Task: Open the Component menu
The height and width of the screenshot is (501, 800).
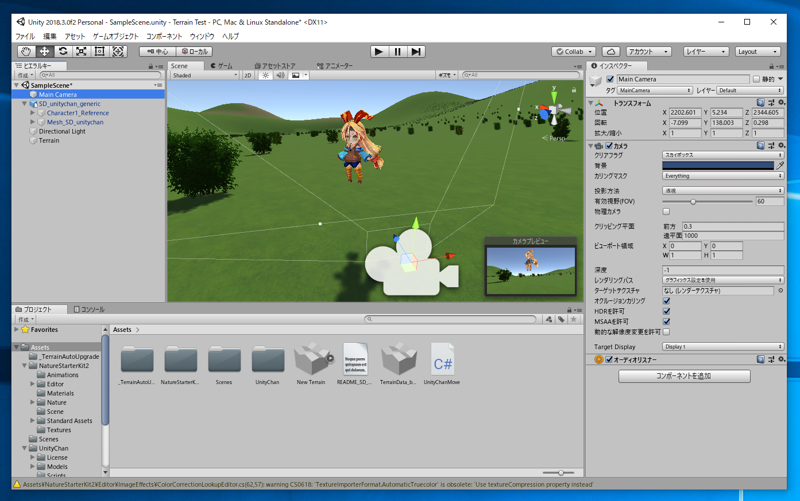Action: click(x=164, y=36)
